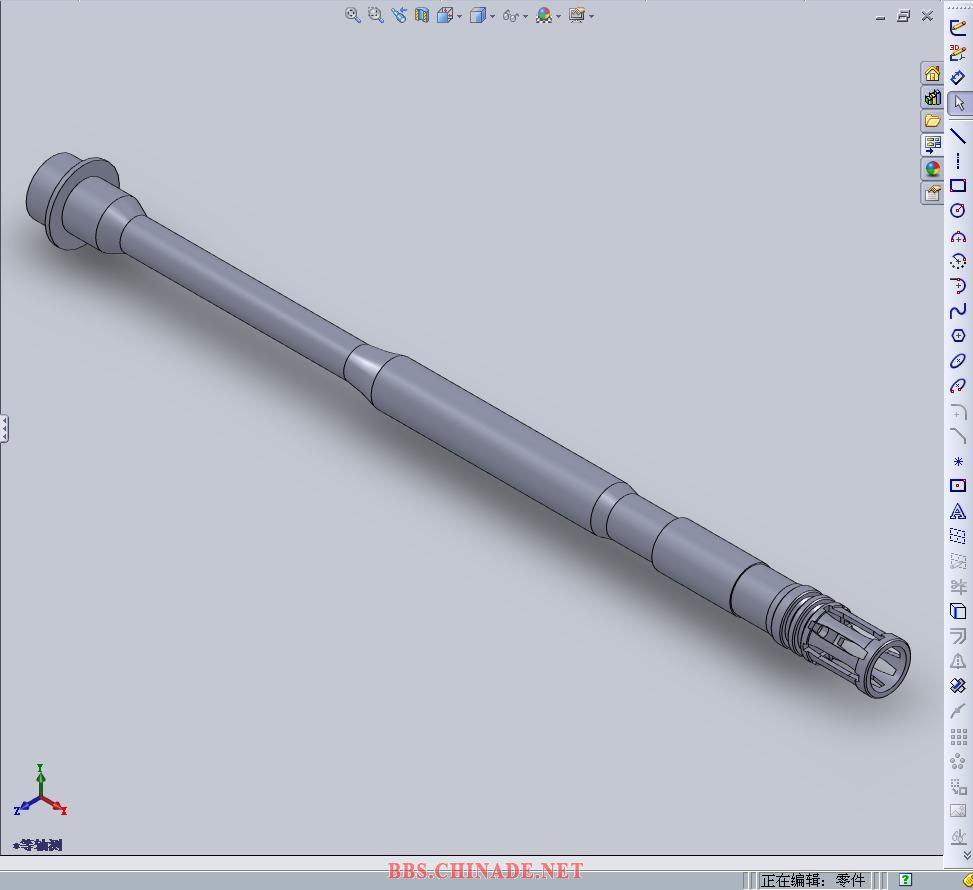Click the Sketch Fillet tool
Image resolution: width=973 pixels, height=890 pixels.
coord(958,411)
